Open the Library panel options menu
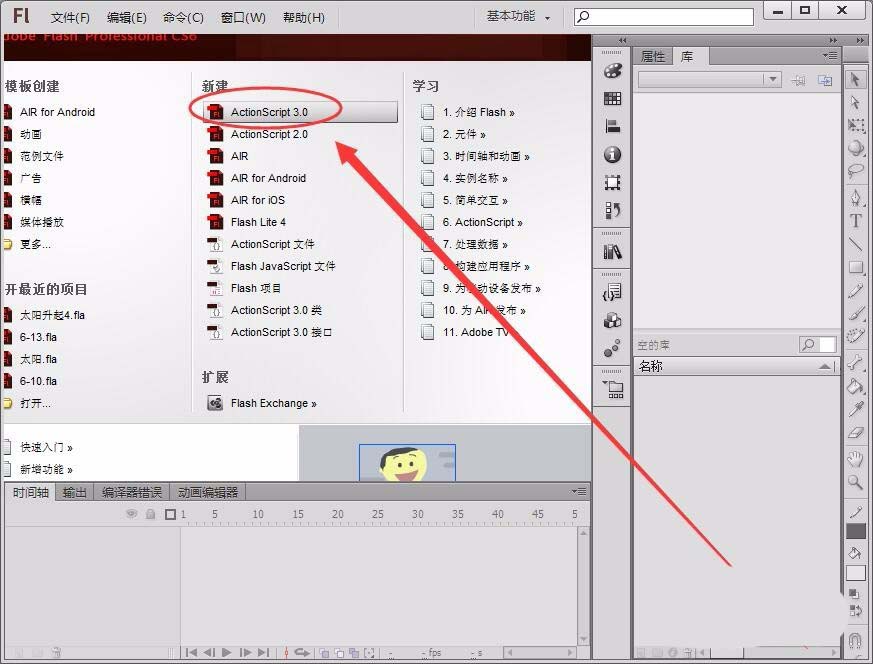Image resolution: width=873 pixels, height=664 pixels. (x=830, y=56)
